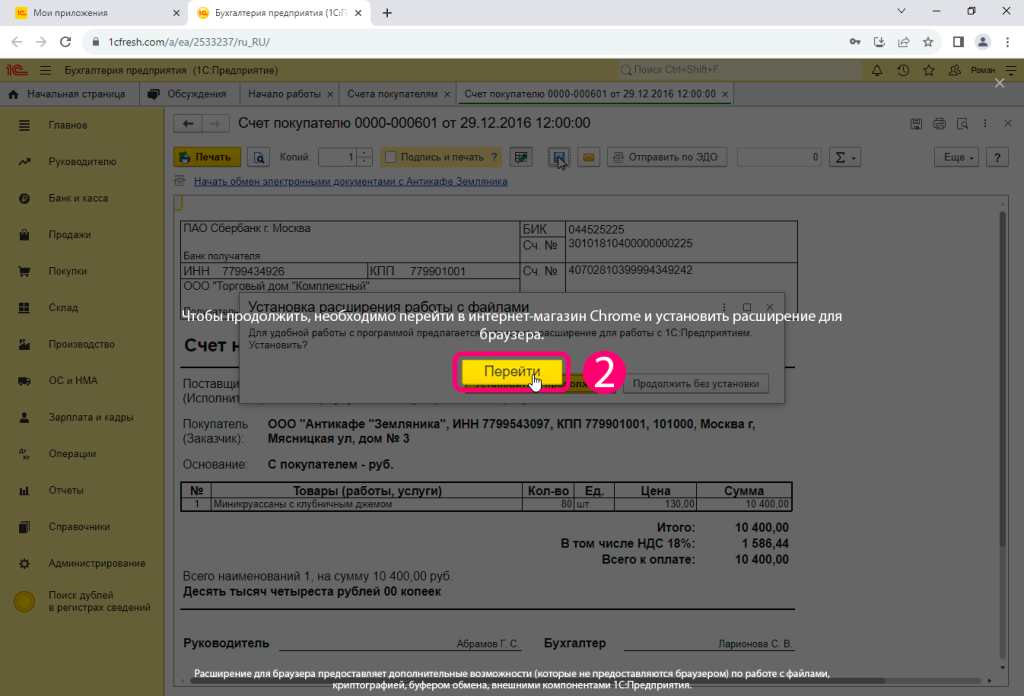Open the Chrome tab search chevron
This screenshot has width=1024, height=696.
pyautogui.click(x=901, y=11)
